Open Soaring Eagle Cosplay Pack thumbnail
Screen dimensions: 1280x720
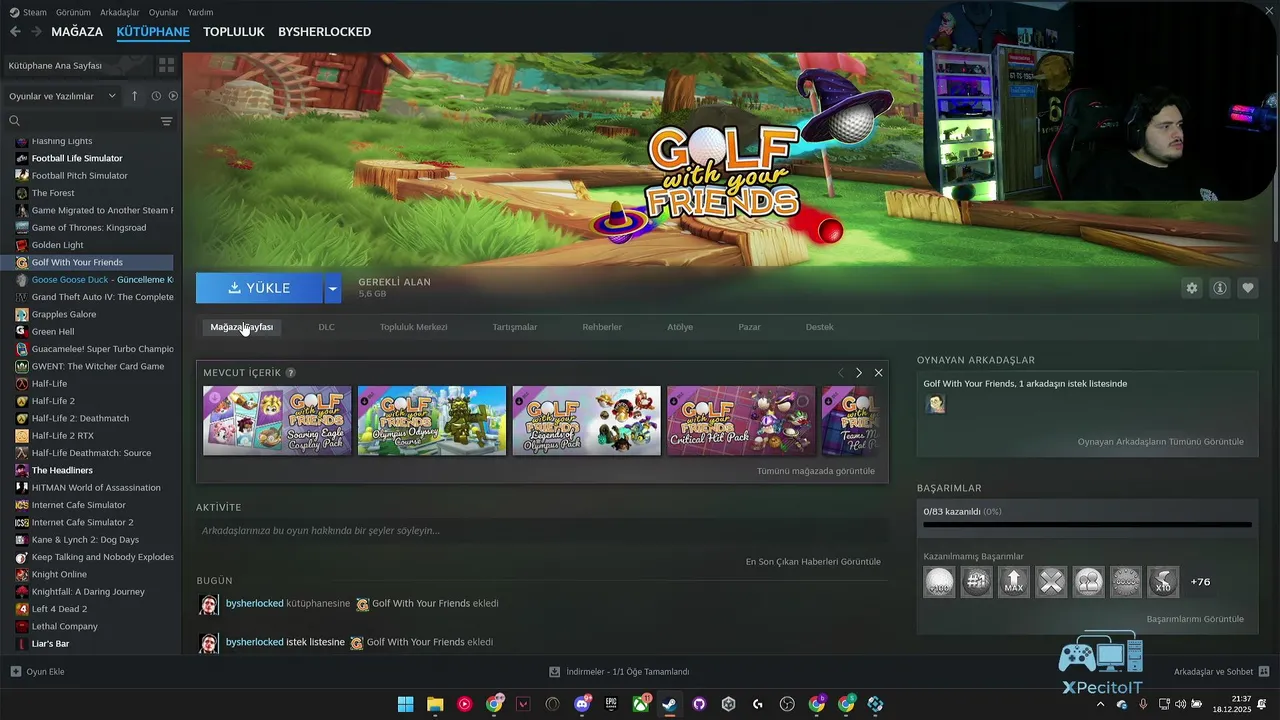277,421
